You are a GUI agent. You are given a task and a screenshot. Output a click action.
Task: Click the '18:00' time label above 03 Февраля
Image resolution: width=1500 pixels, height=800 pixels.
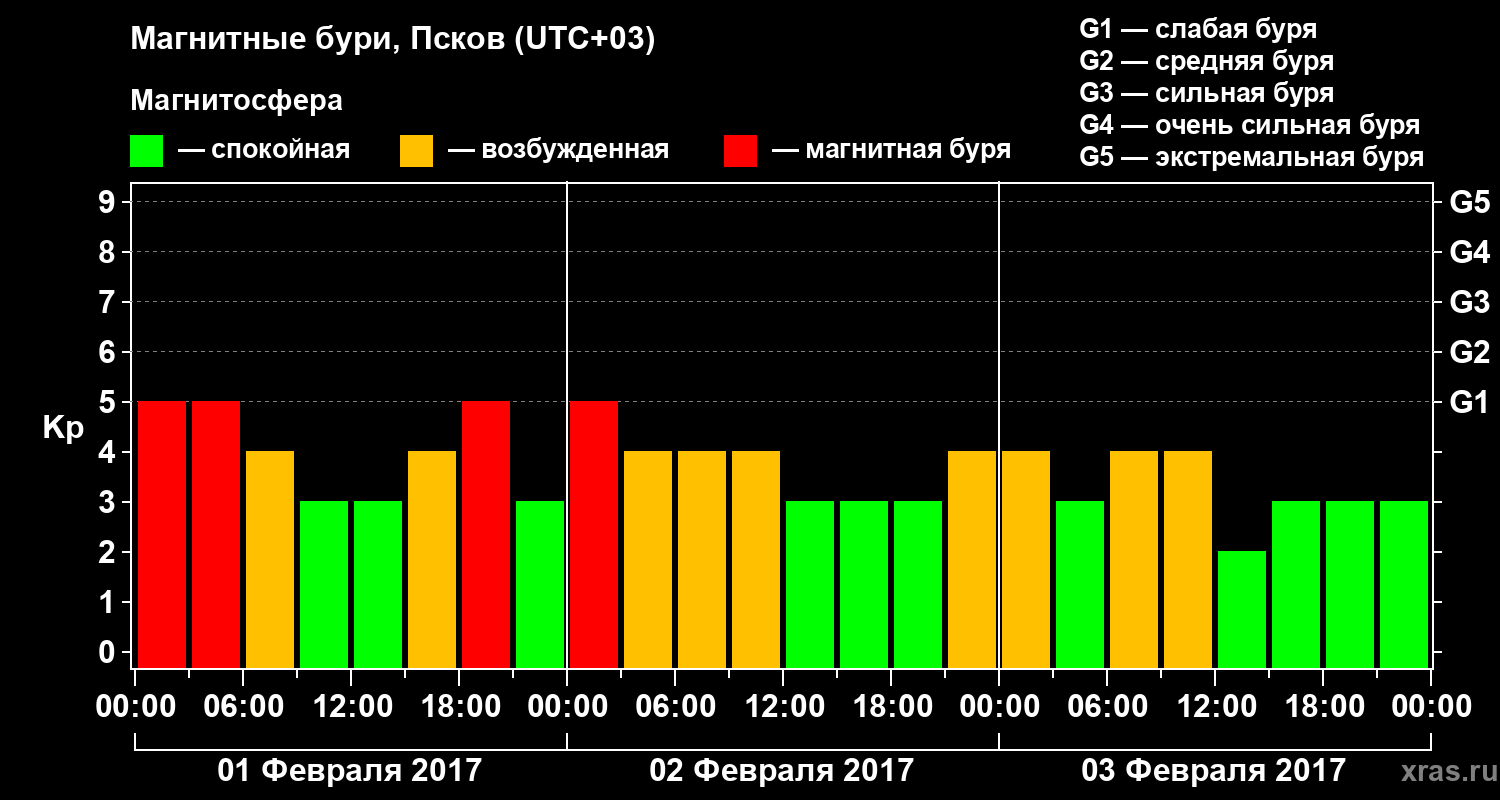pyautogui.click(x=1323, y=707)
